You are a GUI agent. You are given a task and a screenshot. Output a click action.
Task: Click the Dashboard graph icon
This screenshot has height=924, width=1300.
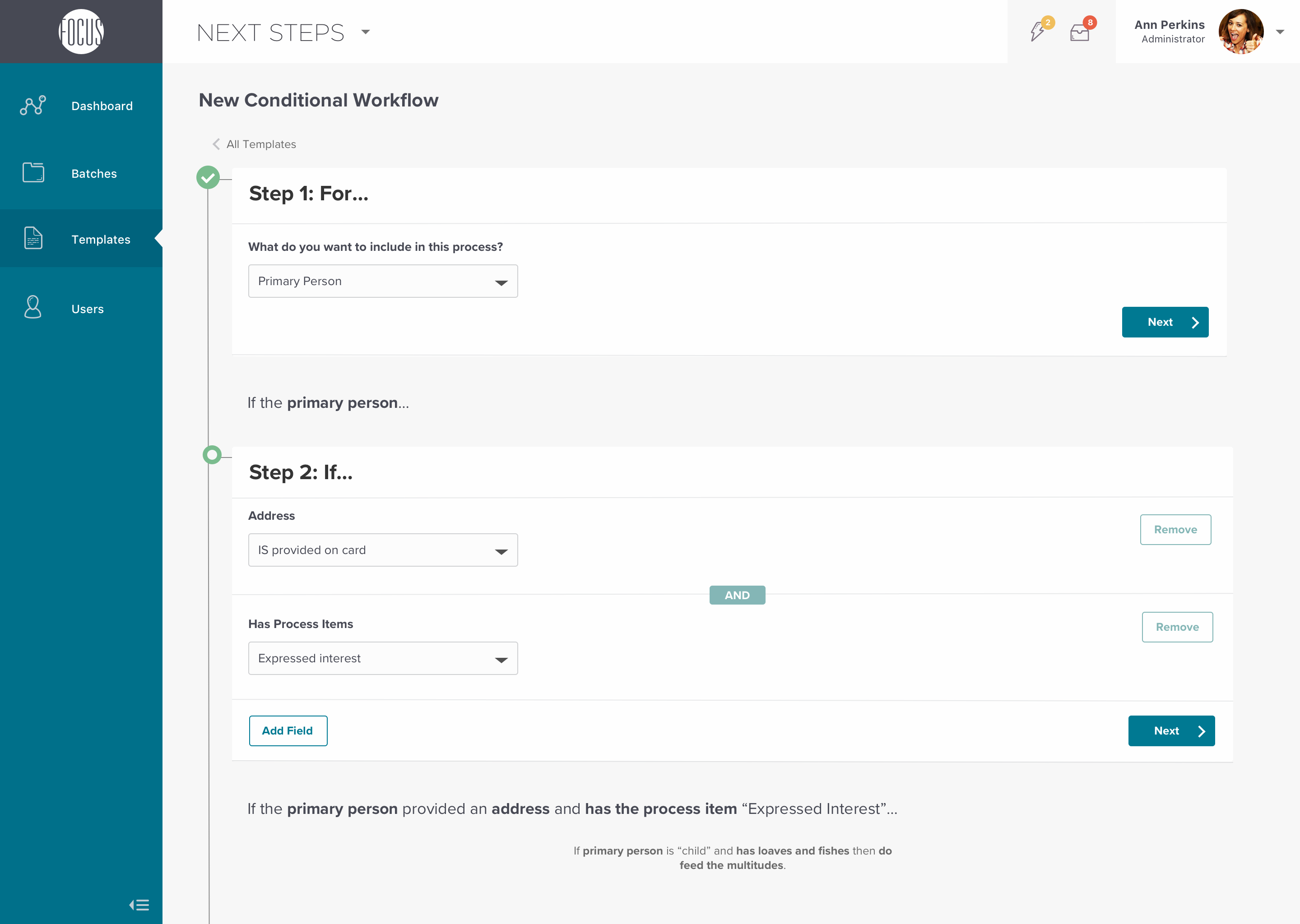click(x=33, y=106)
